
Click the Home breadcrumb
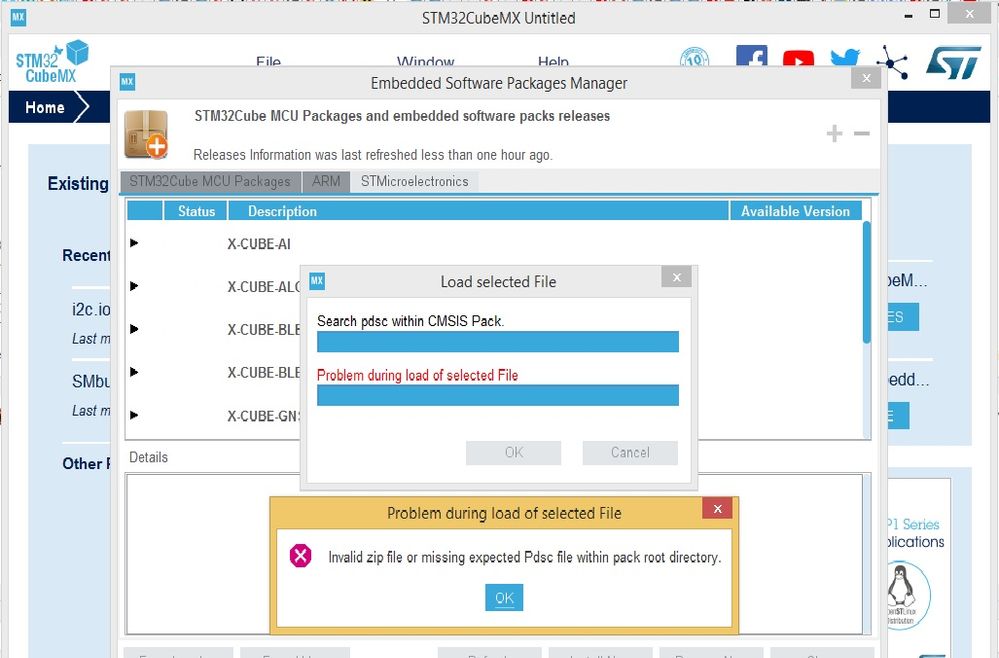click(x=45, y=107)
